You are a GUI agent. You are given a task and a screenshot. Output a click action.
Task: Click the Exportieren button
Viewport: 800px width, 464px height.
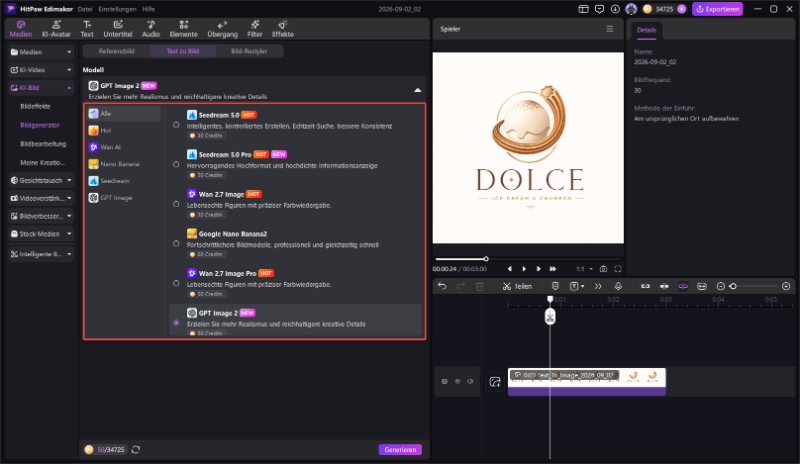pos(717,9)
